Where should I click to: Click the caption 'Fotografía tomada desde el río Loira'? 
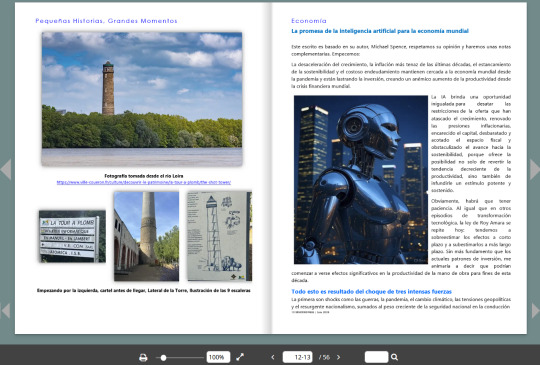tap(144, 176)
